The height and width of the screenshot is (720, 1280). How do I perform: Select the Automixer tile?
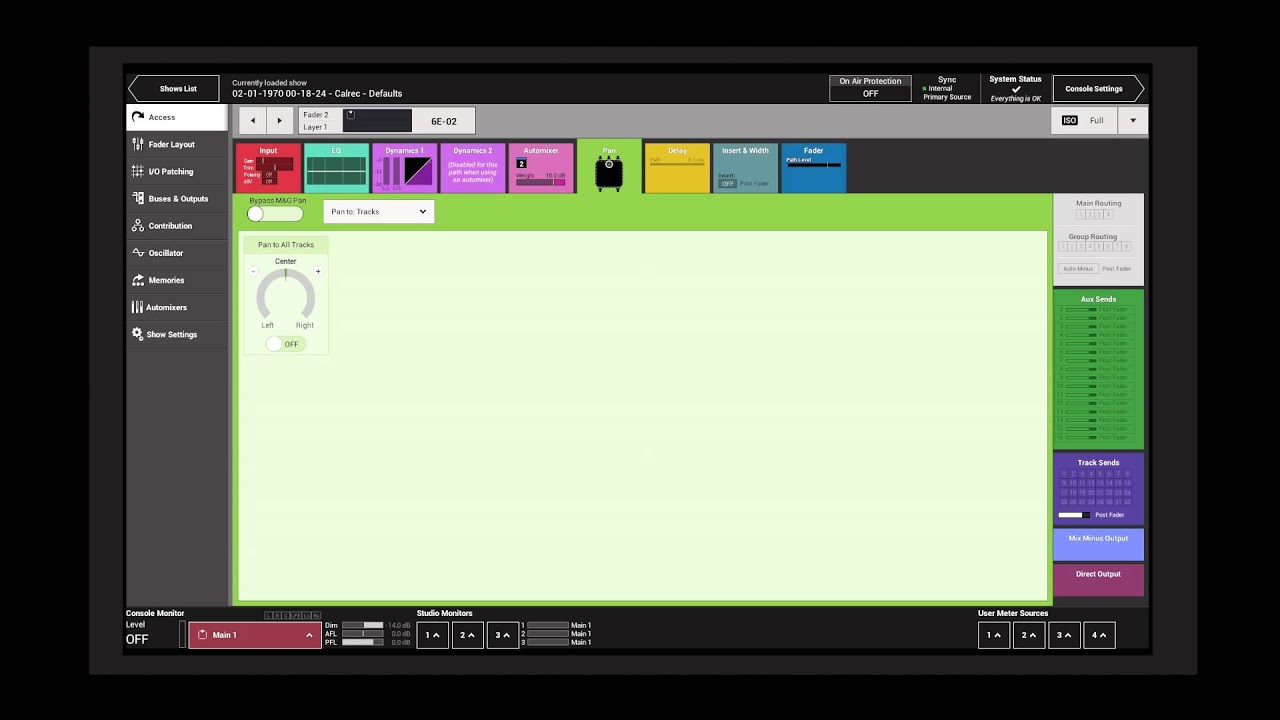click(541, 168)
